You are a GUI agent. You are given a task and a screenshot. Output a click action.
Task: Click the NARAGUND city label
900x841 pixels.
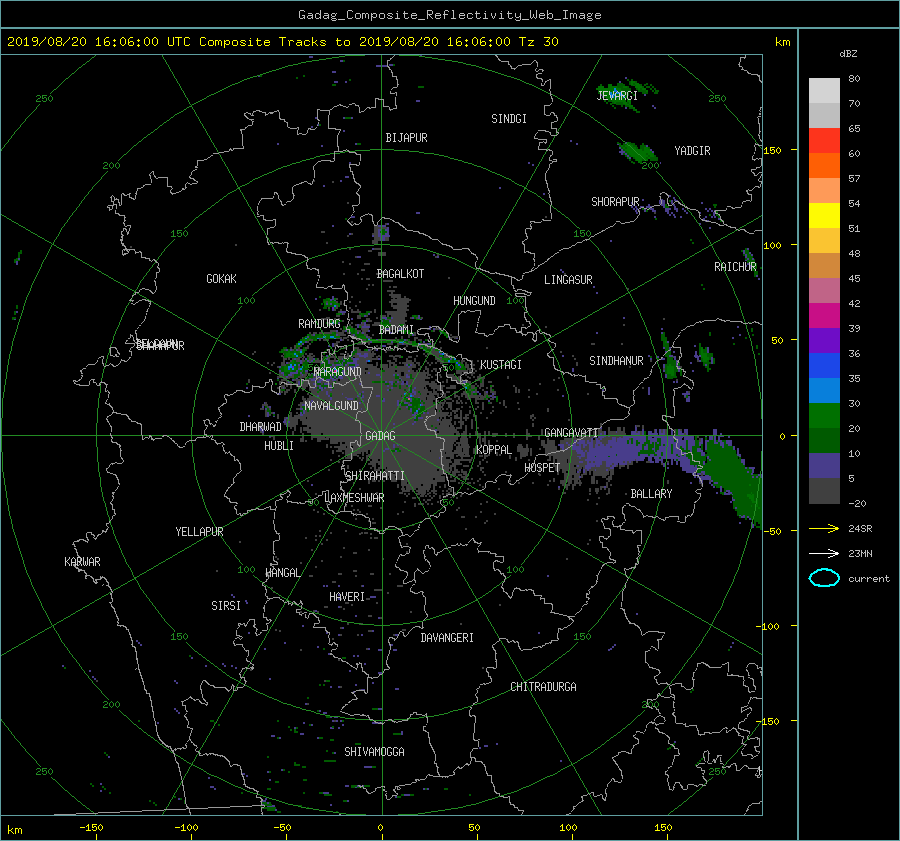click(338, 372)
